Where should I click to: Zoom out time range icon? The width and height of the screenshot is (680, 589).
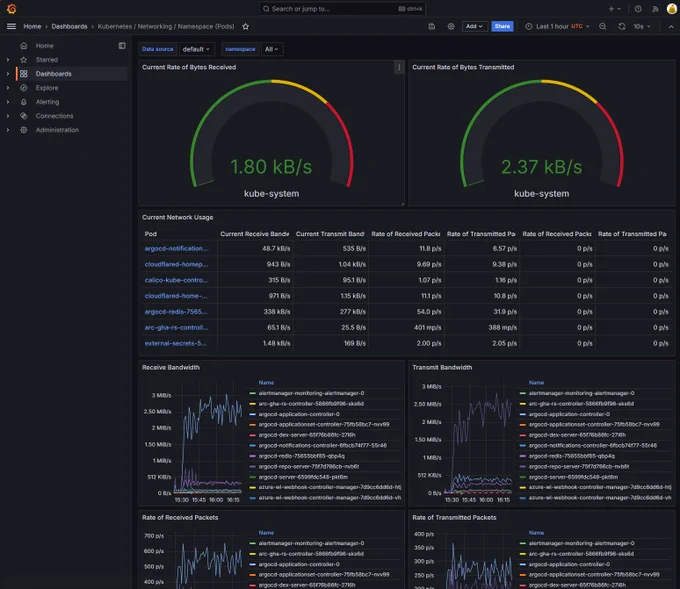603,26
